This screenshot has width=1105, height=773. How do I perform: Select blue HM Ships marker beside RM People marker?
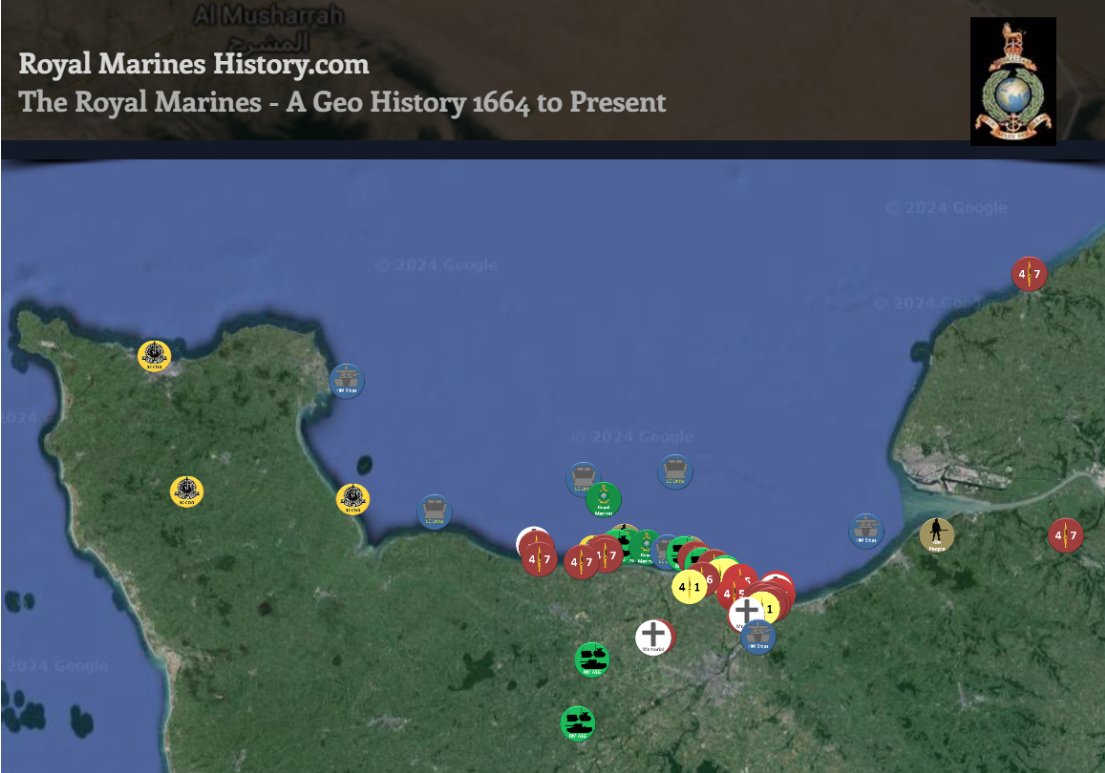click(866, 531)
